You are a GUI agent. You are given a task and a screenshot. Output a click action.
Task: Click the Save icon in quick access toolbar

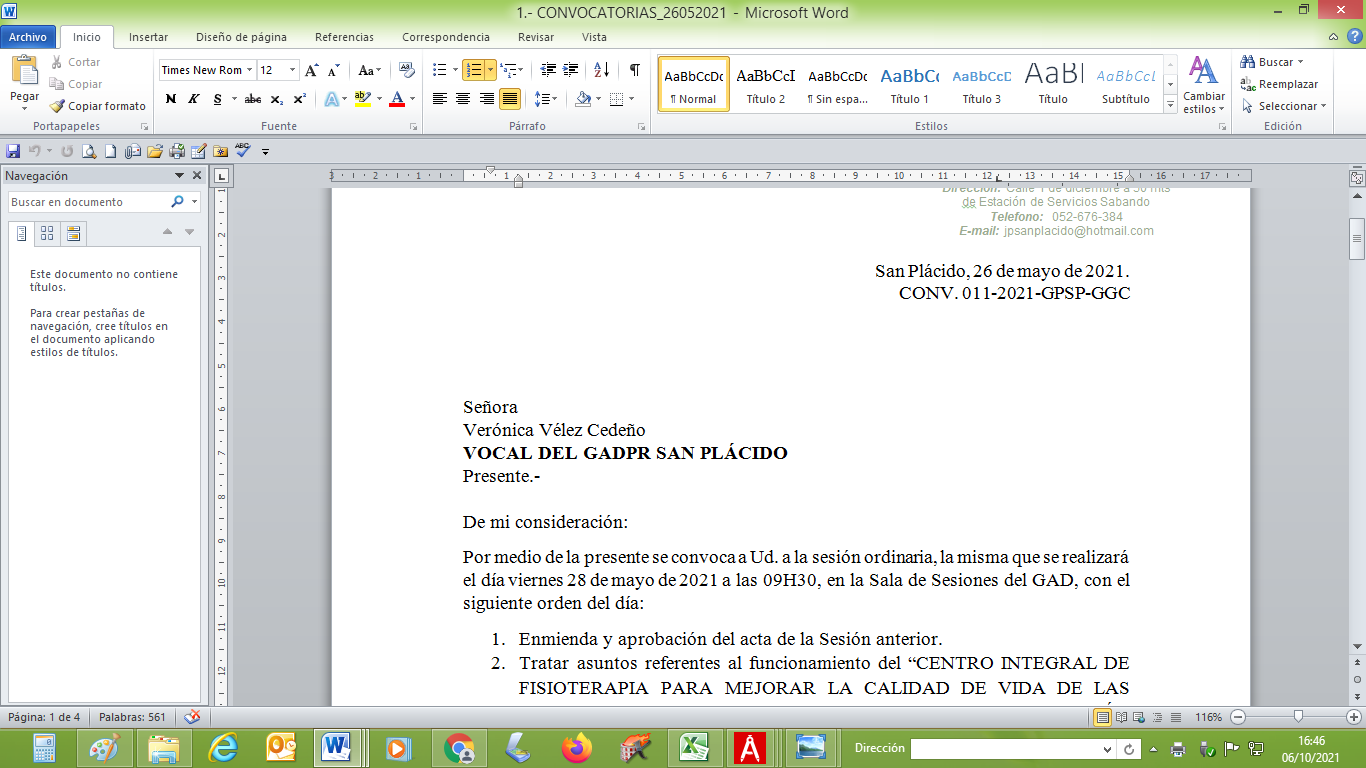(x=13, y=151)
